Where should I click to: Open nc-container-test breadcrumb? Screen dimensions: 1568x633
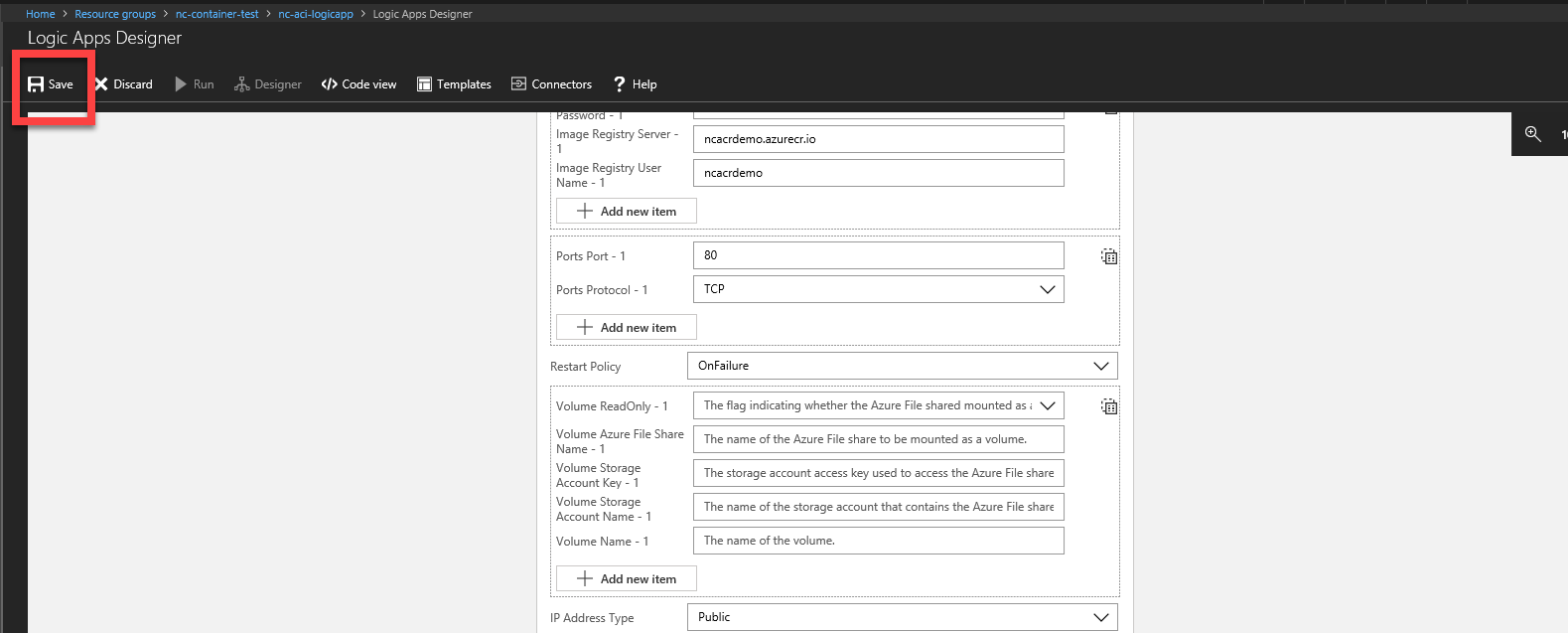tap(216, 14)
